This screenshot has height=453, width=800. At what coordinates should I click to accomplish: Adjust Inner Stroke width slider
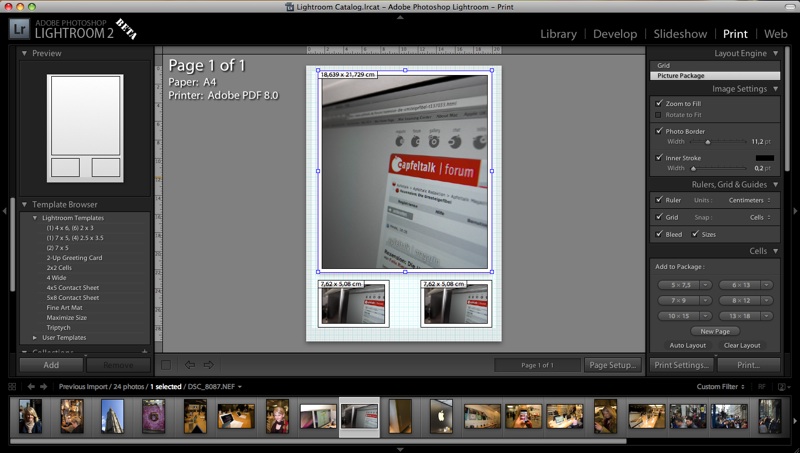point(693,168)
